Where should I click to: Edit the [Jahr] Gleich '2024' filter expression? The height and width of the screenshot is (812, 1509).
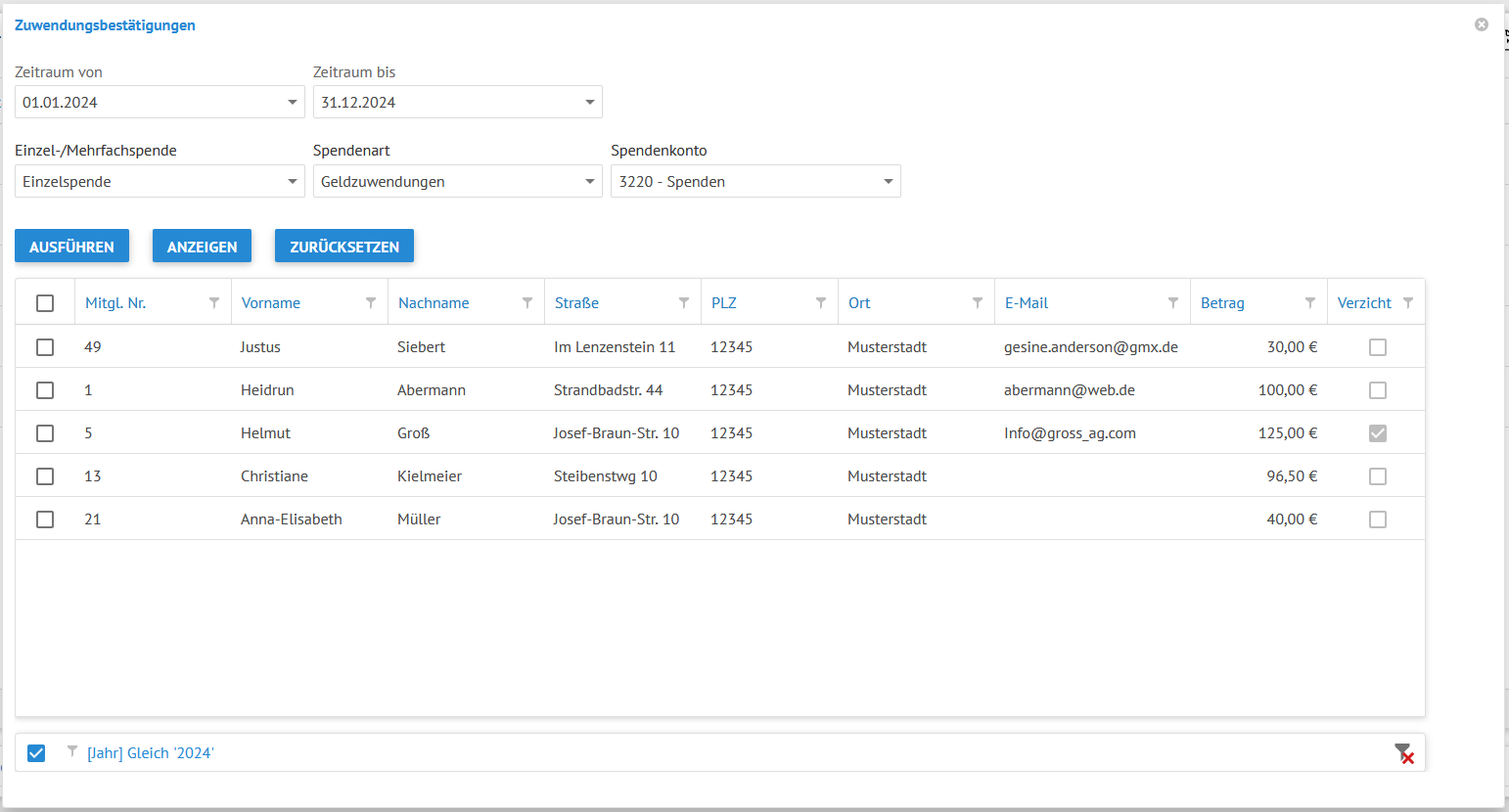point(151,753)
